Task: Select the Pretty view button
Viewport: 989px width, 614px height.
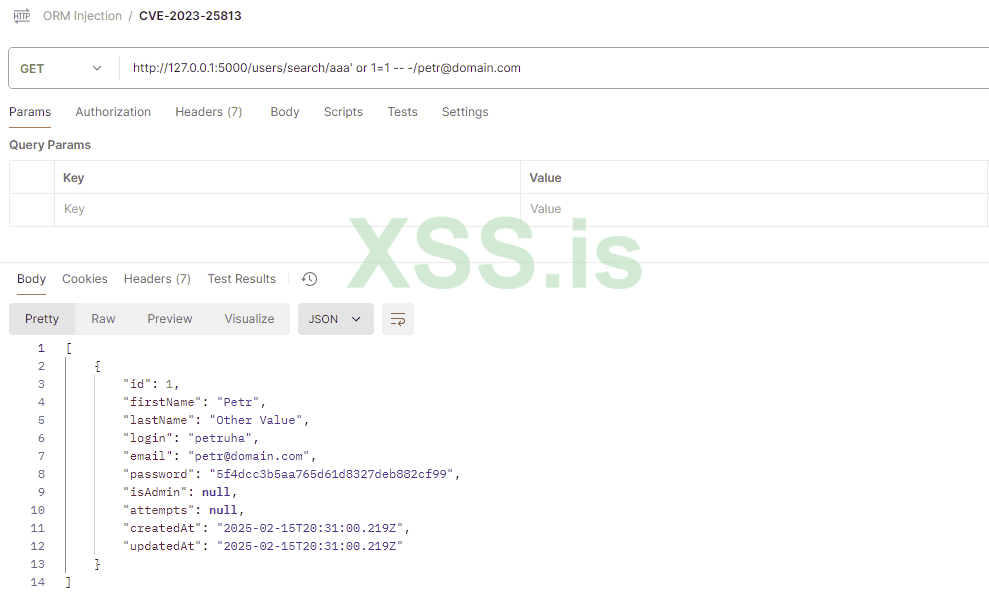Action: click(42, 319)
